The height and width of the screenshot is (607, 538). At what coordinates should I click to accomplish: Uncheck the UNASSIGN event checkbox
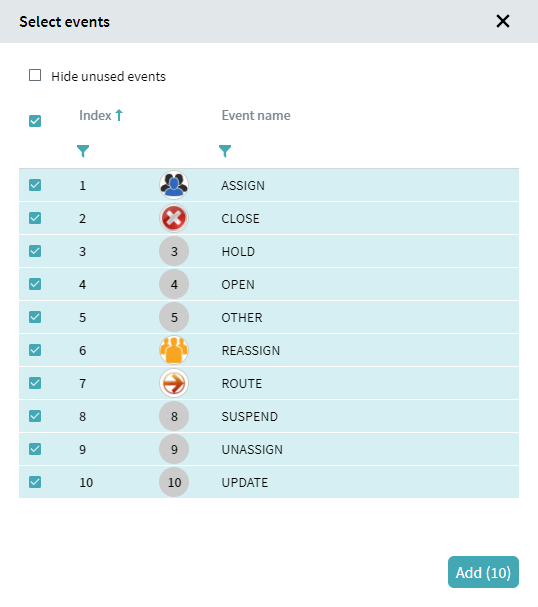[x=35, y=449]
